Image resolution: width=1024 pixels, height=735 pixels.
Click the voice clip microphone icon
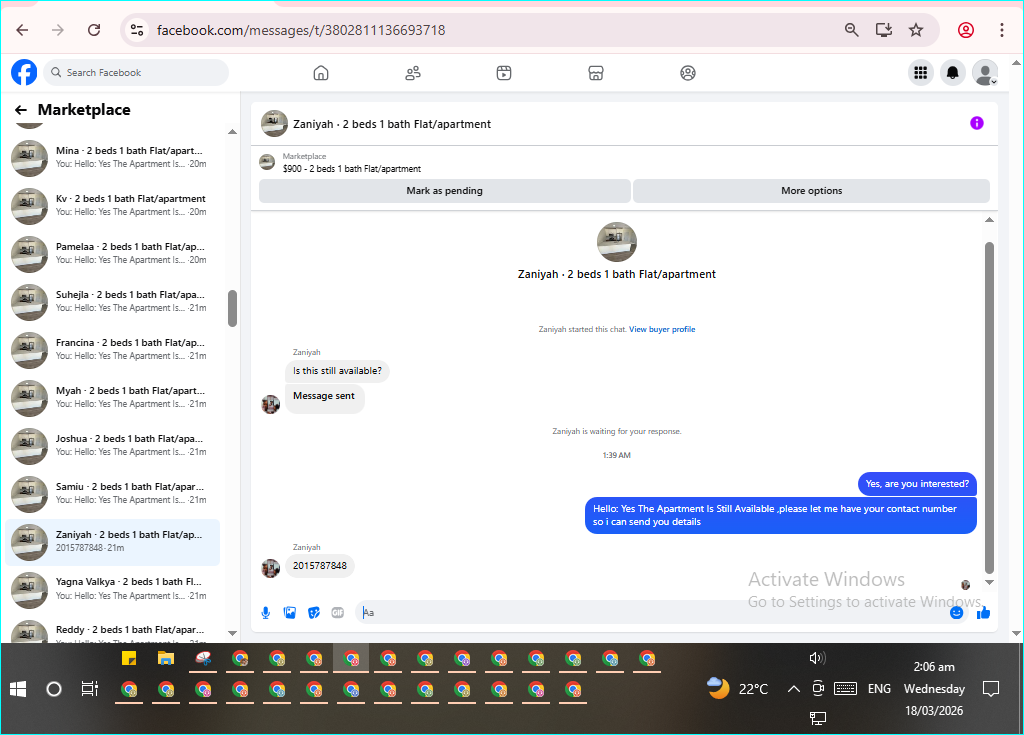[x=266, y=613]
